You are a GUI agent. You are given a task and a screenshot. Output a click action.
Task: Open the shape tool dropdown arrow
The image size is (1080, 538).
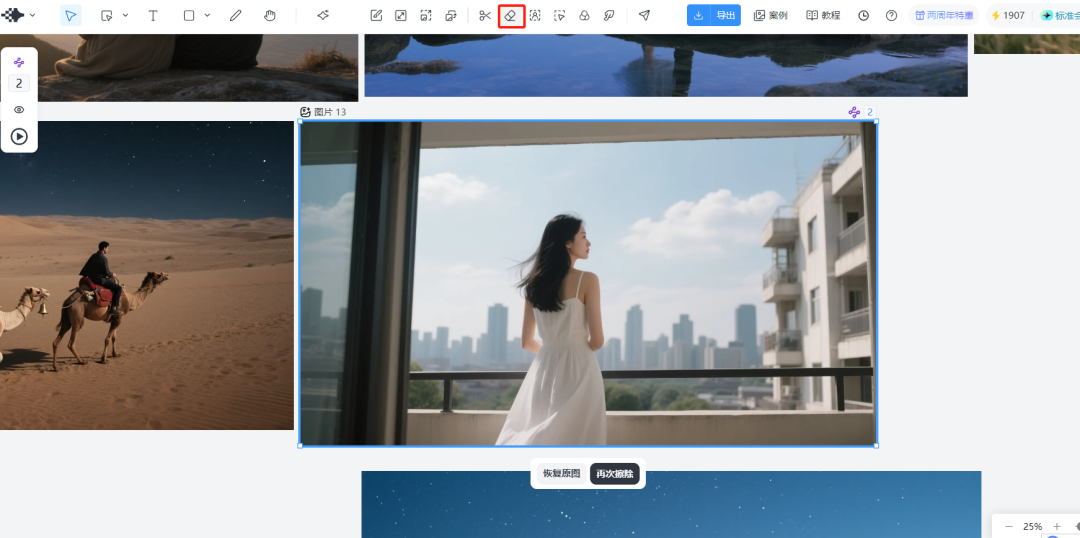pos(207,16)
